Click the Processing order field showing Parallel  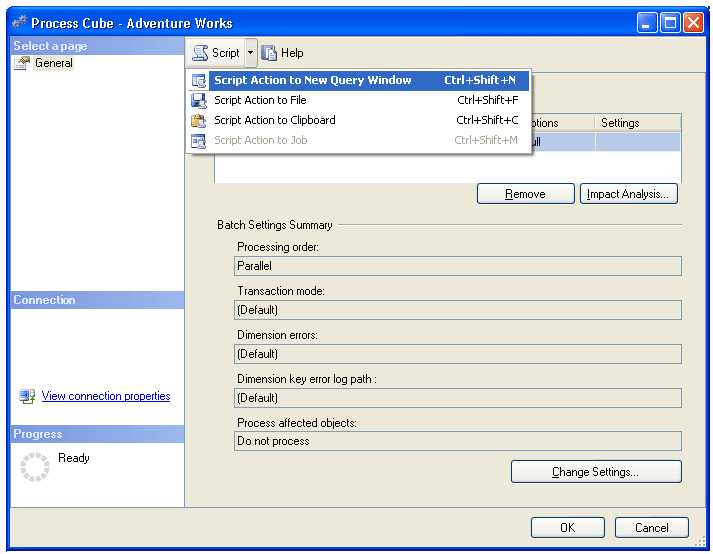458,266
